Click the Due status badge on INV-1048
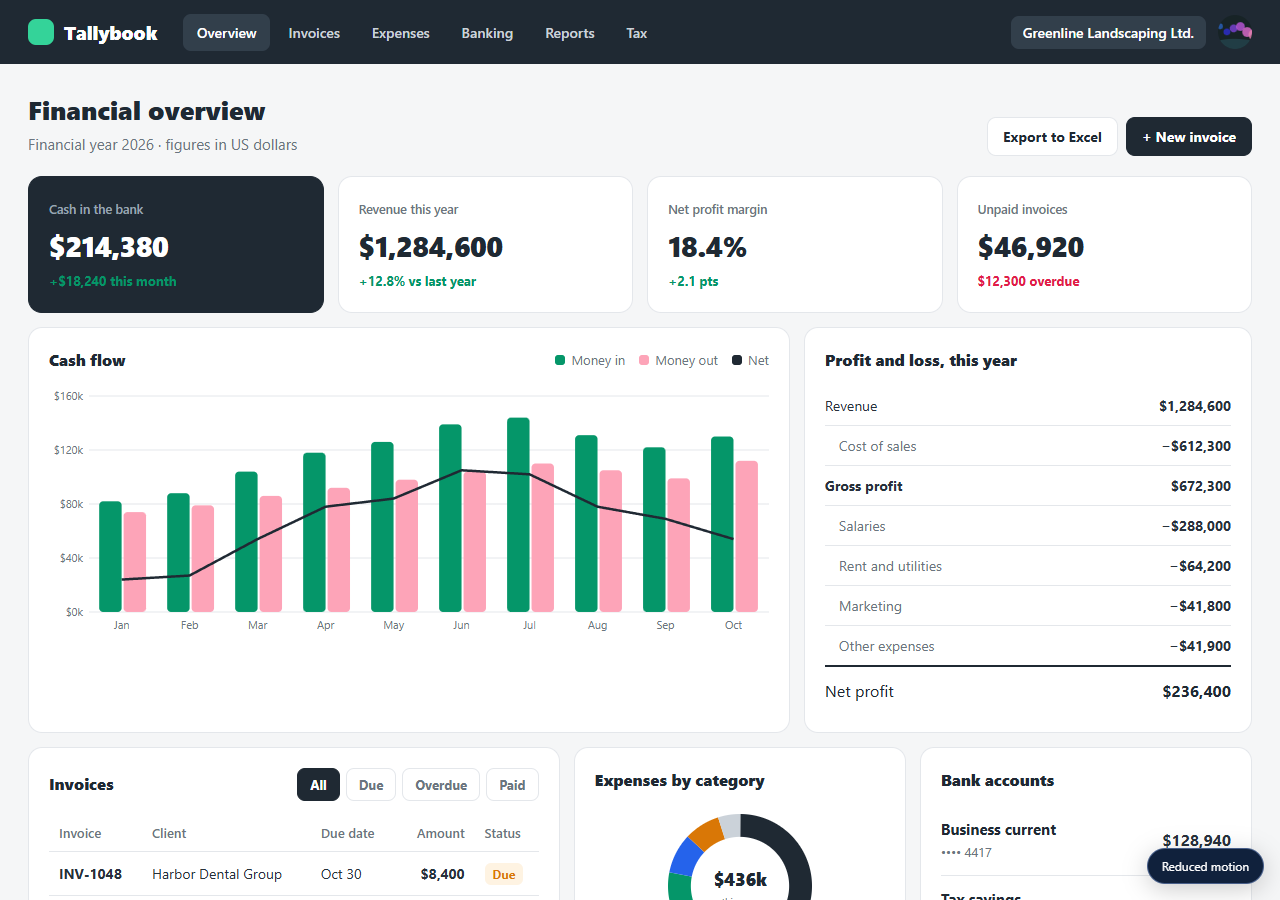 click(504, 875)
